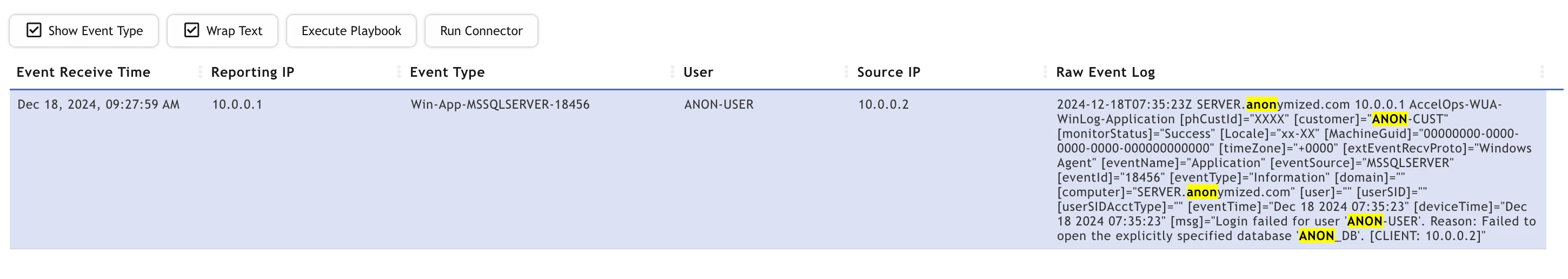Click grip handle beside User header

(846, 72)
